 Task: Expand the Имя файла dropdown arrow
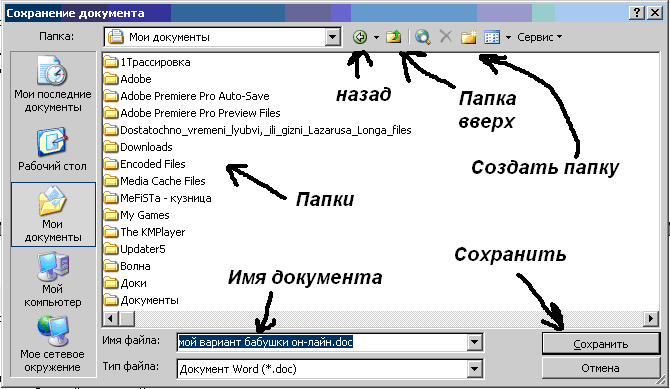(475, 342)
